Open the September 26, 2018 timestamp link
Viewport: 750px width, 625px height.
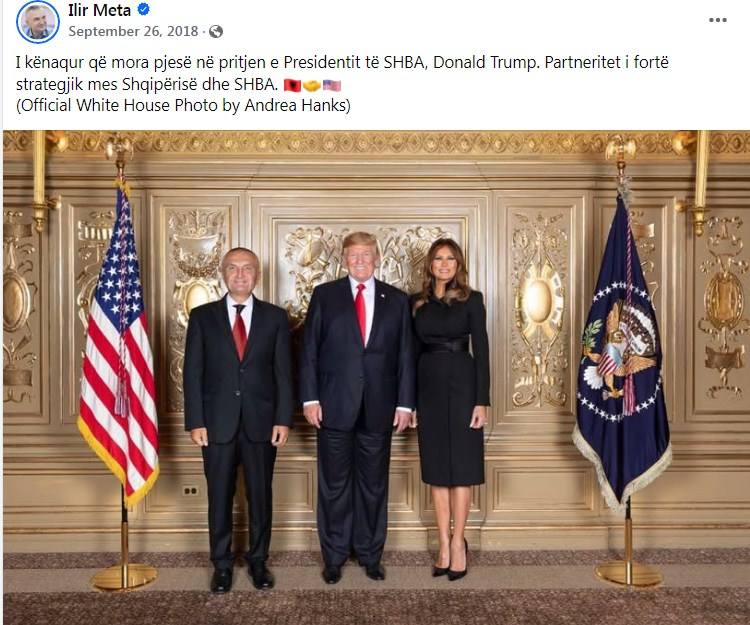click(133, 32)
